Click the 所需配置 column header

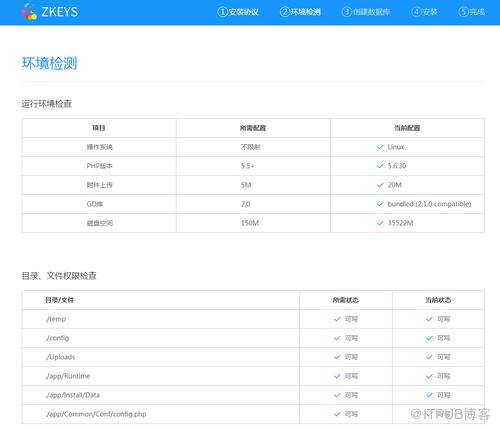(x=253, y=128)
